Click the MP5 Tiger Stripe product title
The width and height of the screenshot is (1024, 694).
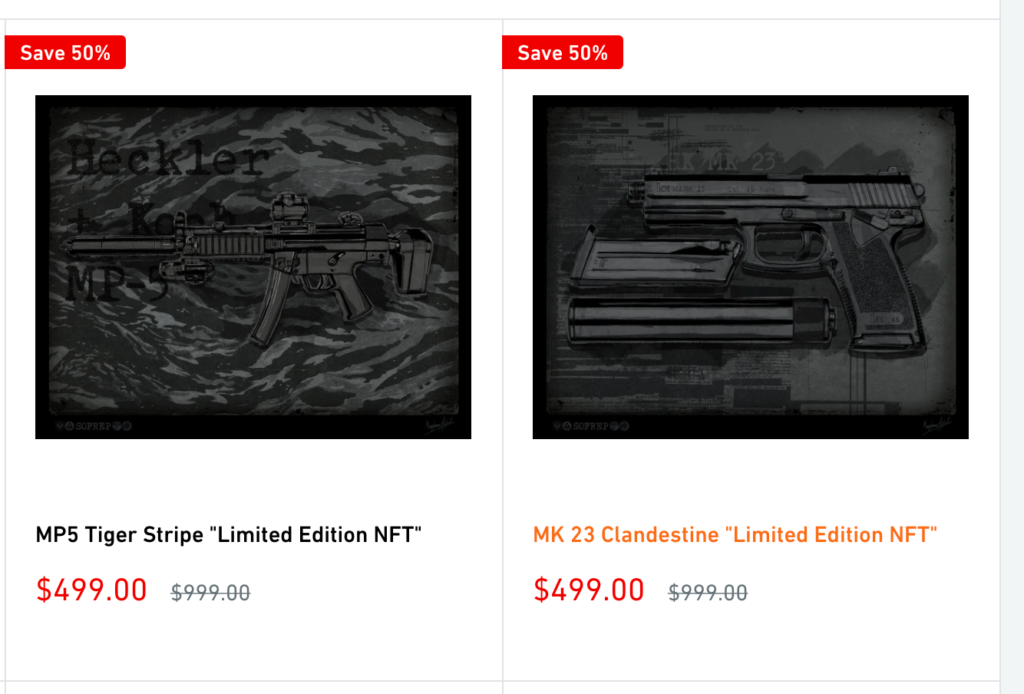[x=229, y=535]
